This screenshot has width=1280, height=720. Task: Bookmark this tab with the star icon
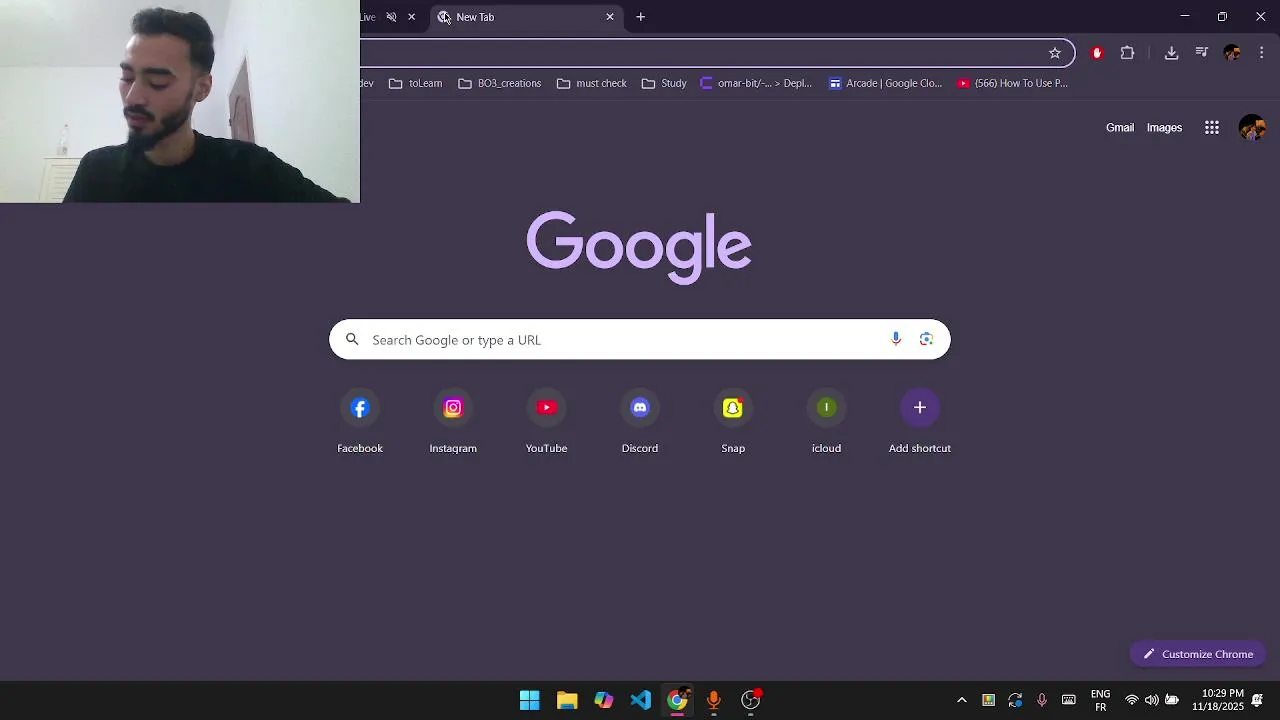[1054, 53]
